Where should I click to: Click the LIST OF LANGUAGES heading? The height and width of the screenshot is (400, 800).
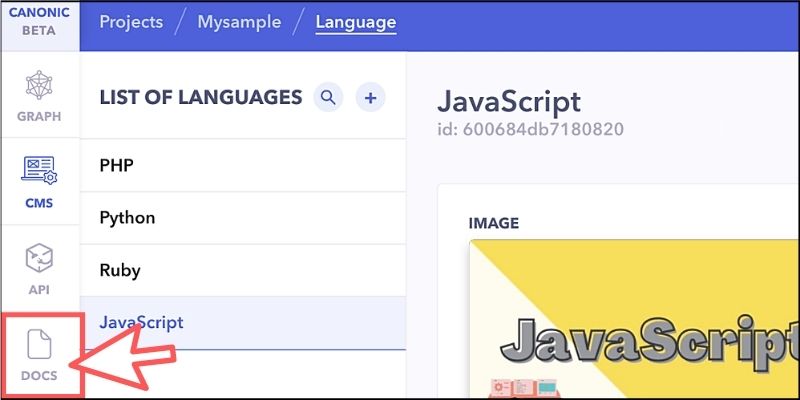201,97
